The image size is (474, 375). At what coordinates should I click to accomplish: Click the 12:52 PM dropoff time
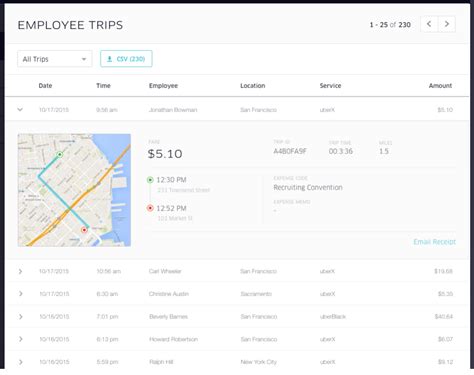pyautogui.click(x=171, y=208)
